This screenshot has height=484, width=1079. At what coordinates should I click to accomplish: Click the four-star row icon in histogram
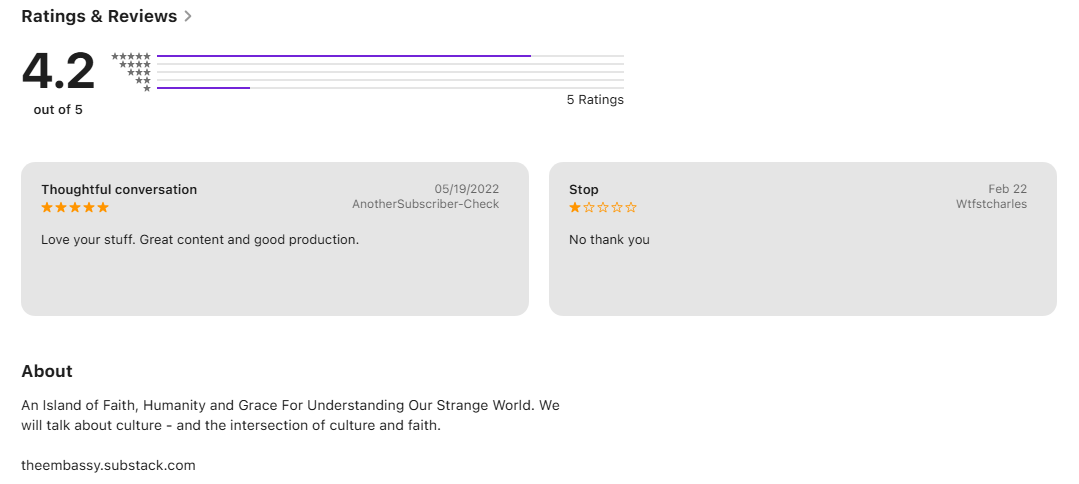coord(135,64)
